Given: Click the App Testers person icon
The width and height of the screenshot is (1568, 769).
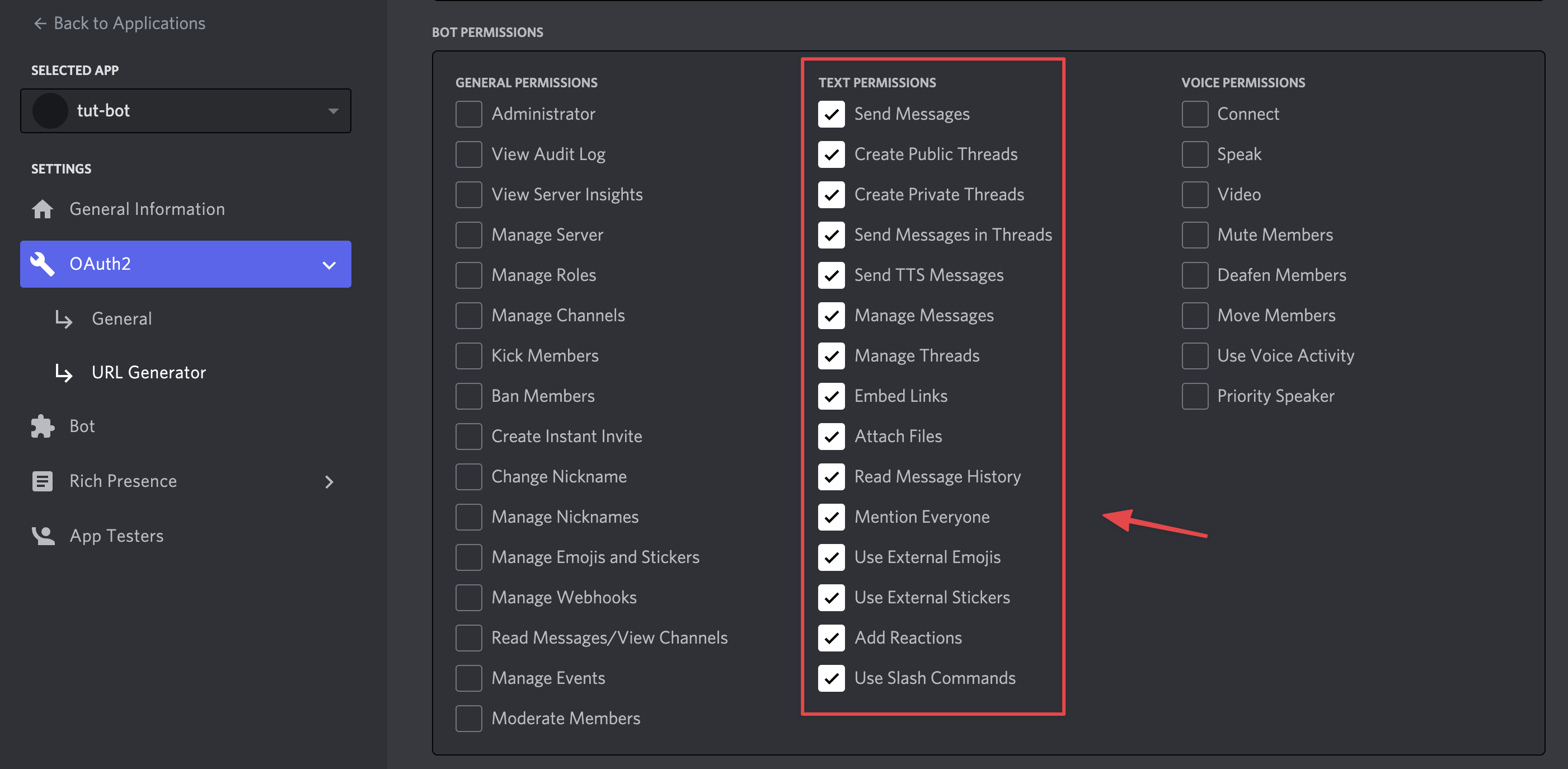Looking at the screenshot, I should coord(43,536).
